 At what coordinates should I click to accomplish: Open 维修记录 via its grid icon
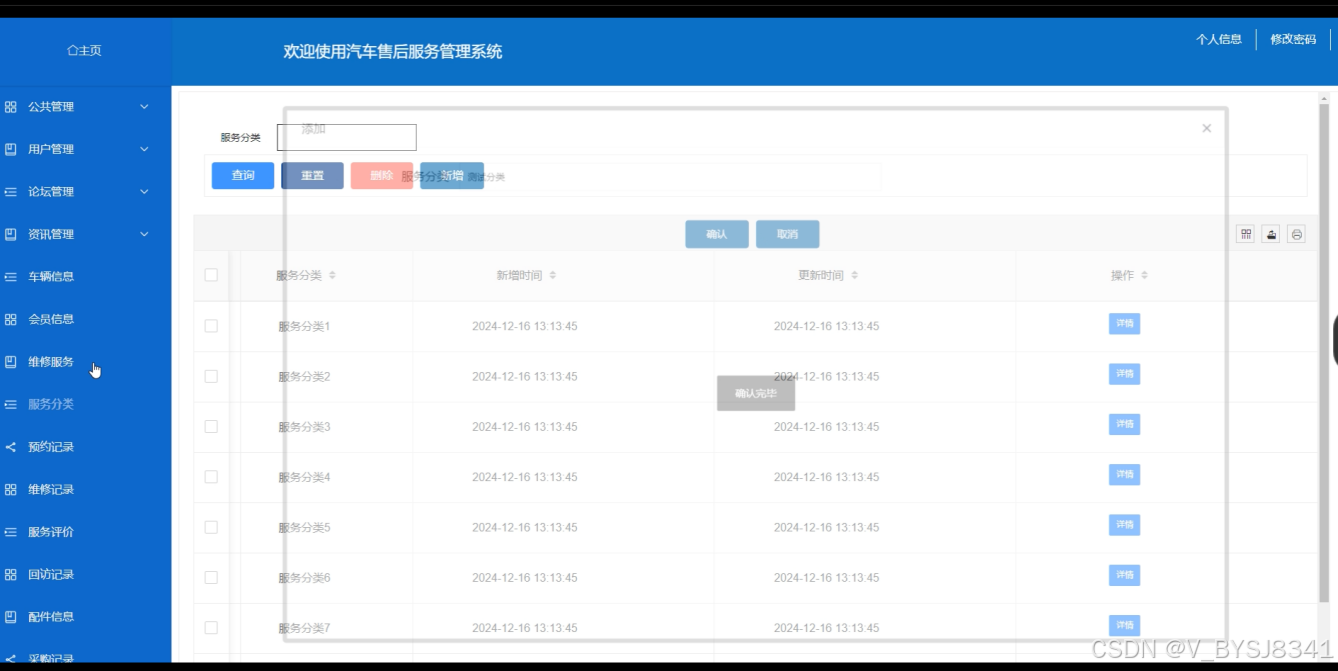click(11, 489)
